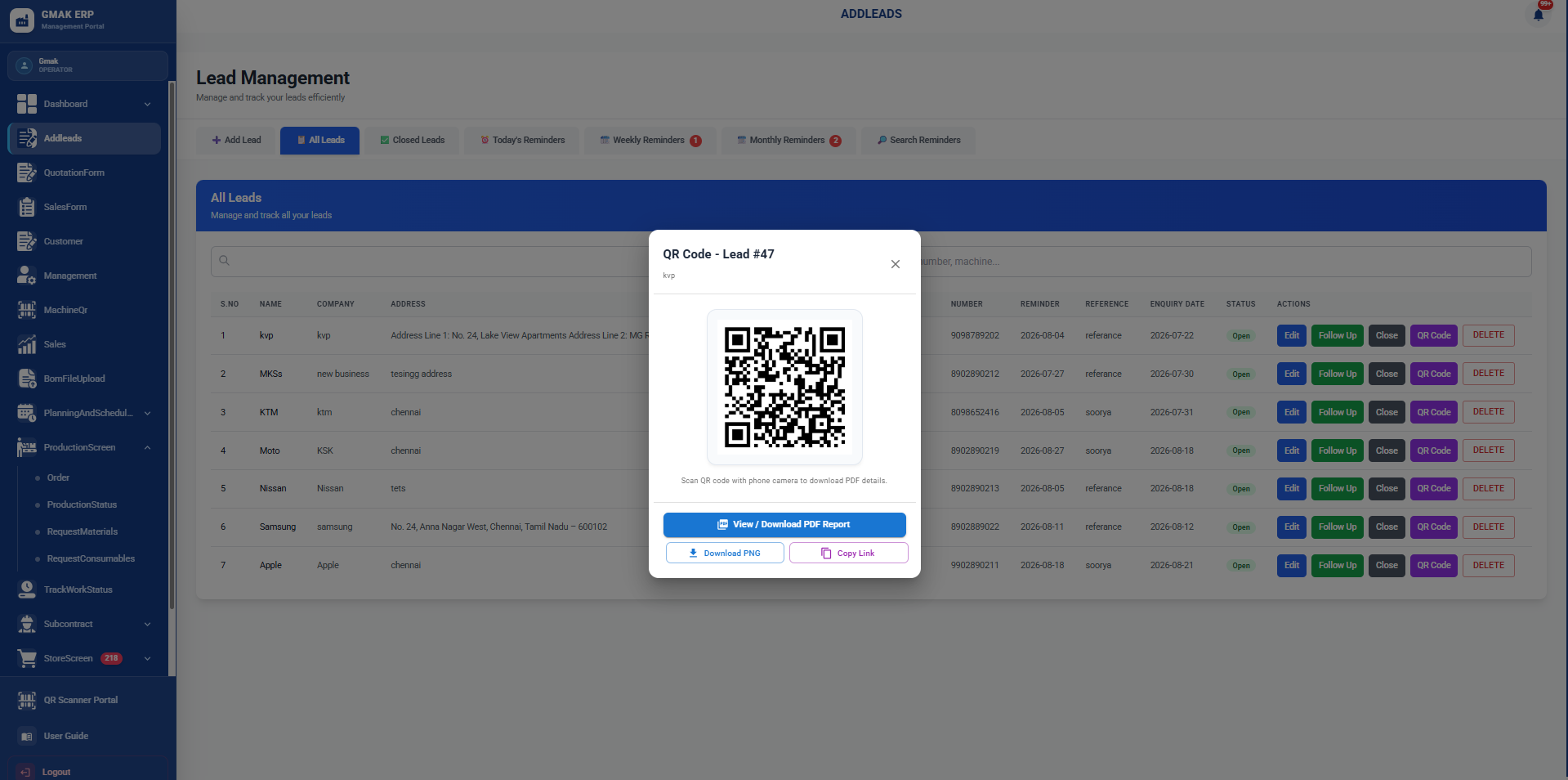Click the Addleads sidebar icon

coord(27,138)
